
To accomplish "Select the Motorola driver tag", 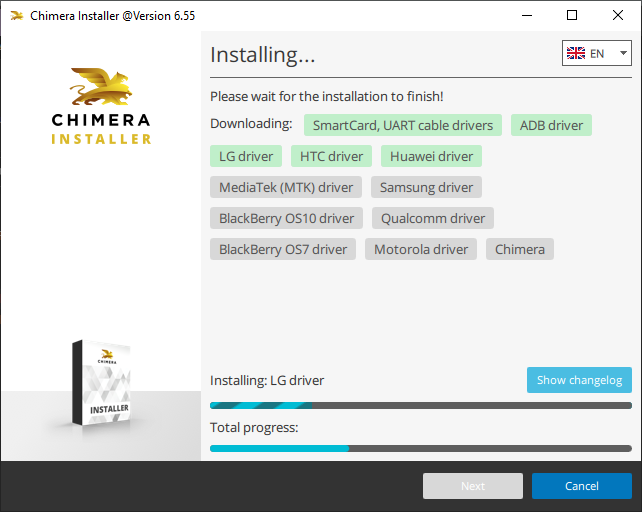I will 421,249.
